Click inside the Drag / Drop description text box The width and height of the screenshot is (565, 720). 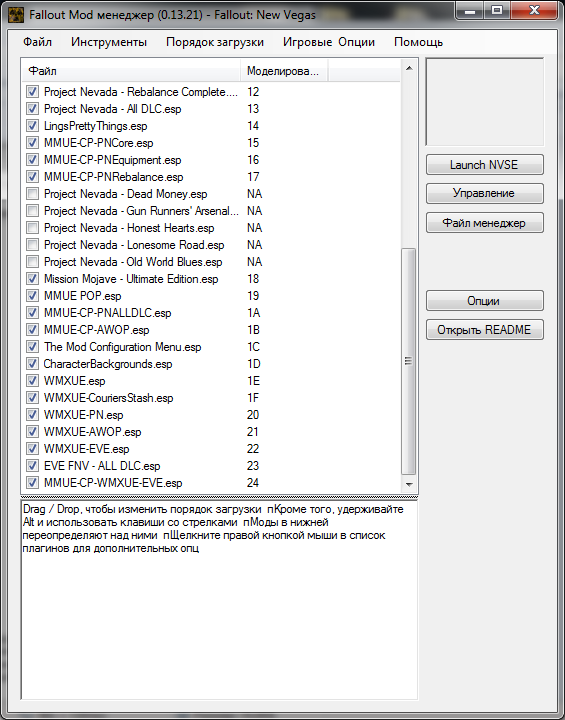click(219, 600)
